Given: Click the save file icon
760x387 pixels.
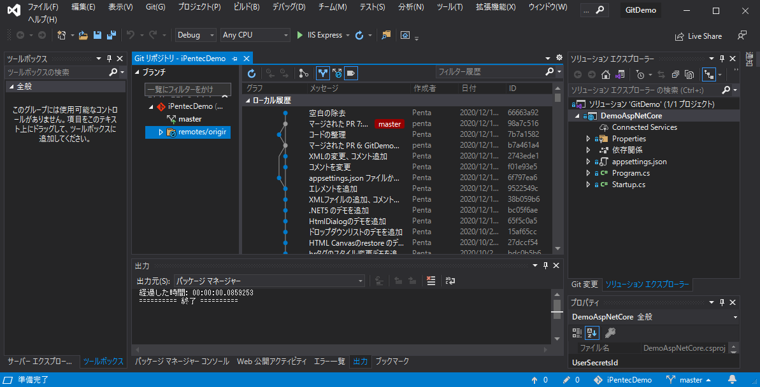Looking at the screenshot, I should (x=97, y=35).
